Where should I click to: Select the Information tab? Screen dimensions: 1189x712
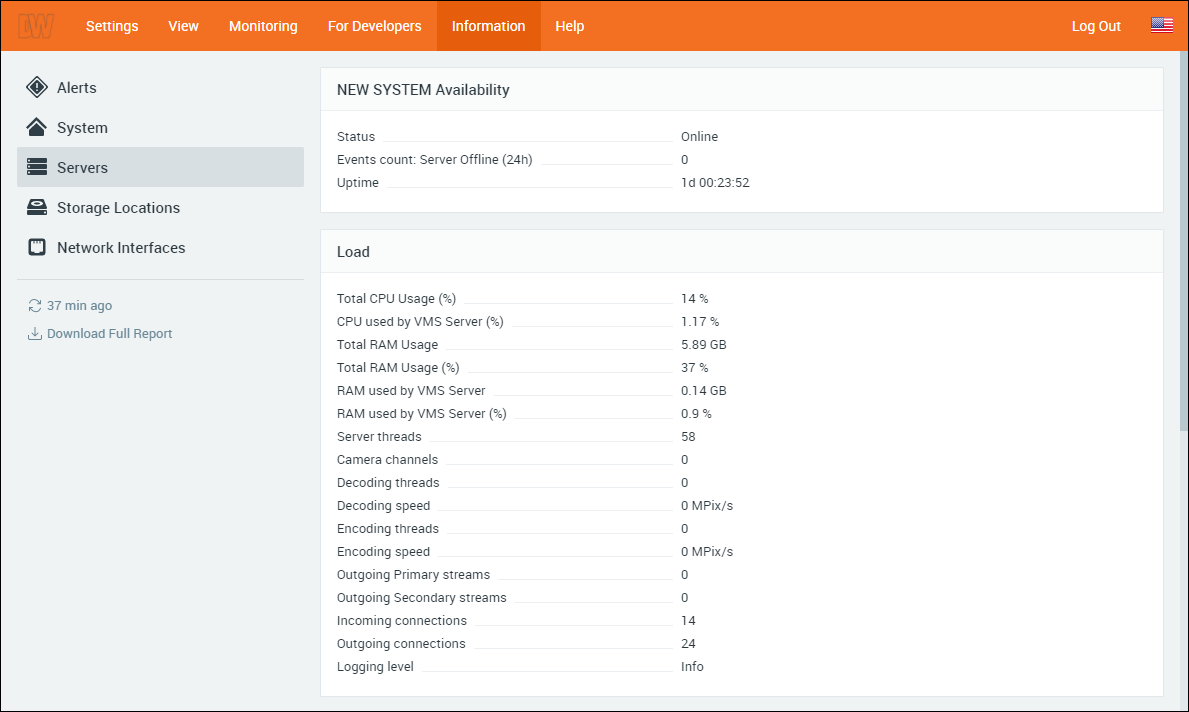point(488,26)
